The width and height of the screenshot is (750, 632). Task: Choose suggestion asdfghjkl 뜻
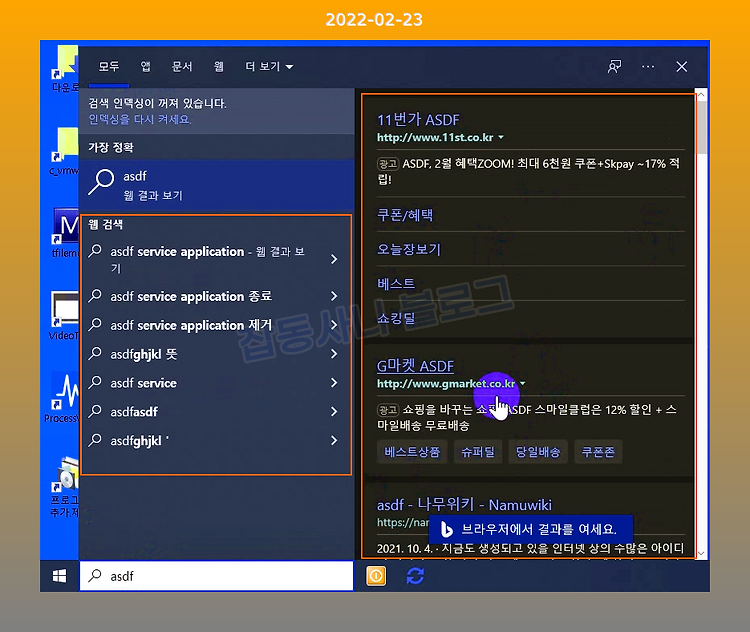(143, 354)
